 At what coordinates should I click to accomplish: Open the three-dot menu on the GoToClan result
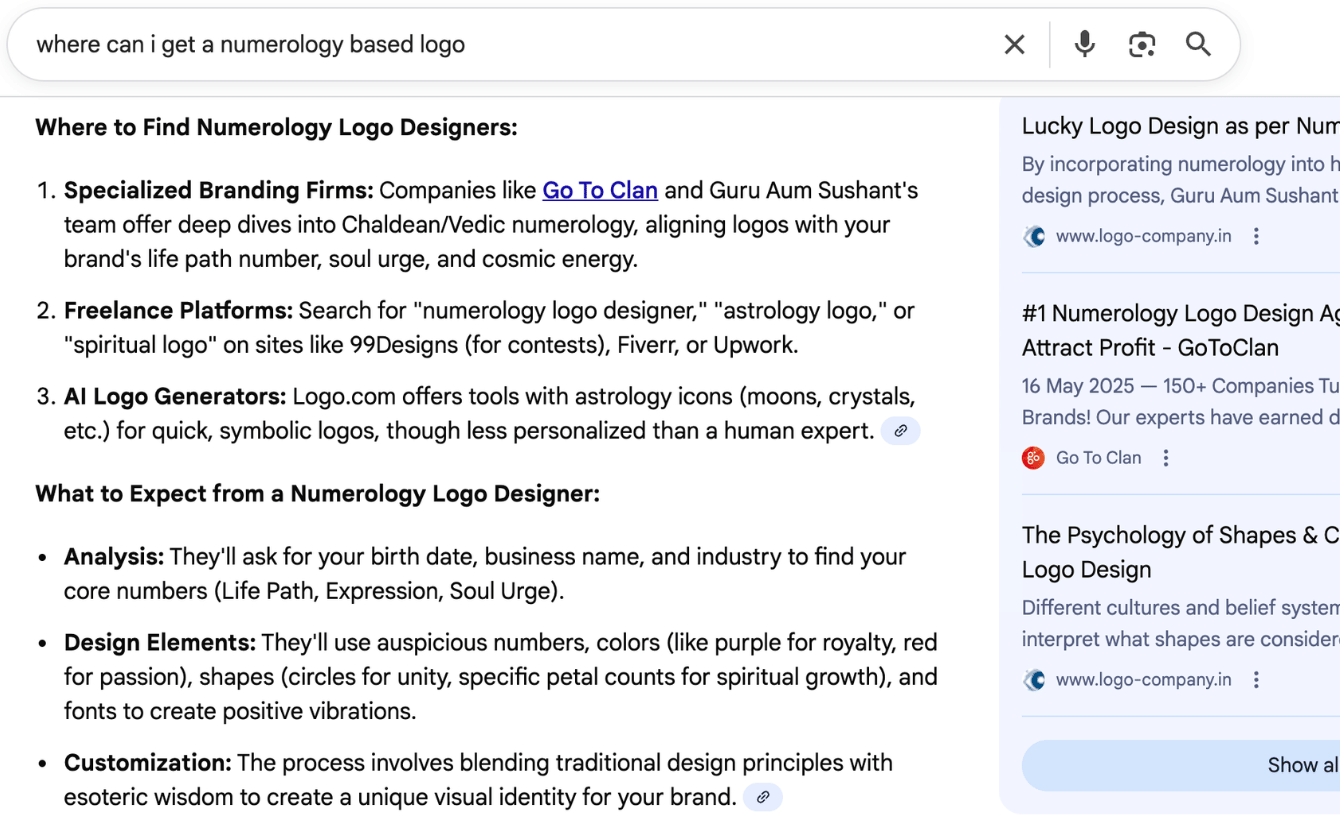click(x=1166, y=457)
